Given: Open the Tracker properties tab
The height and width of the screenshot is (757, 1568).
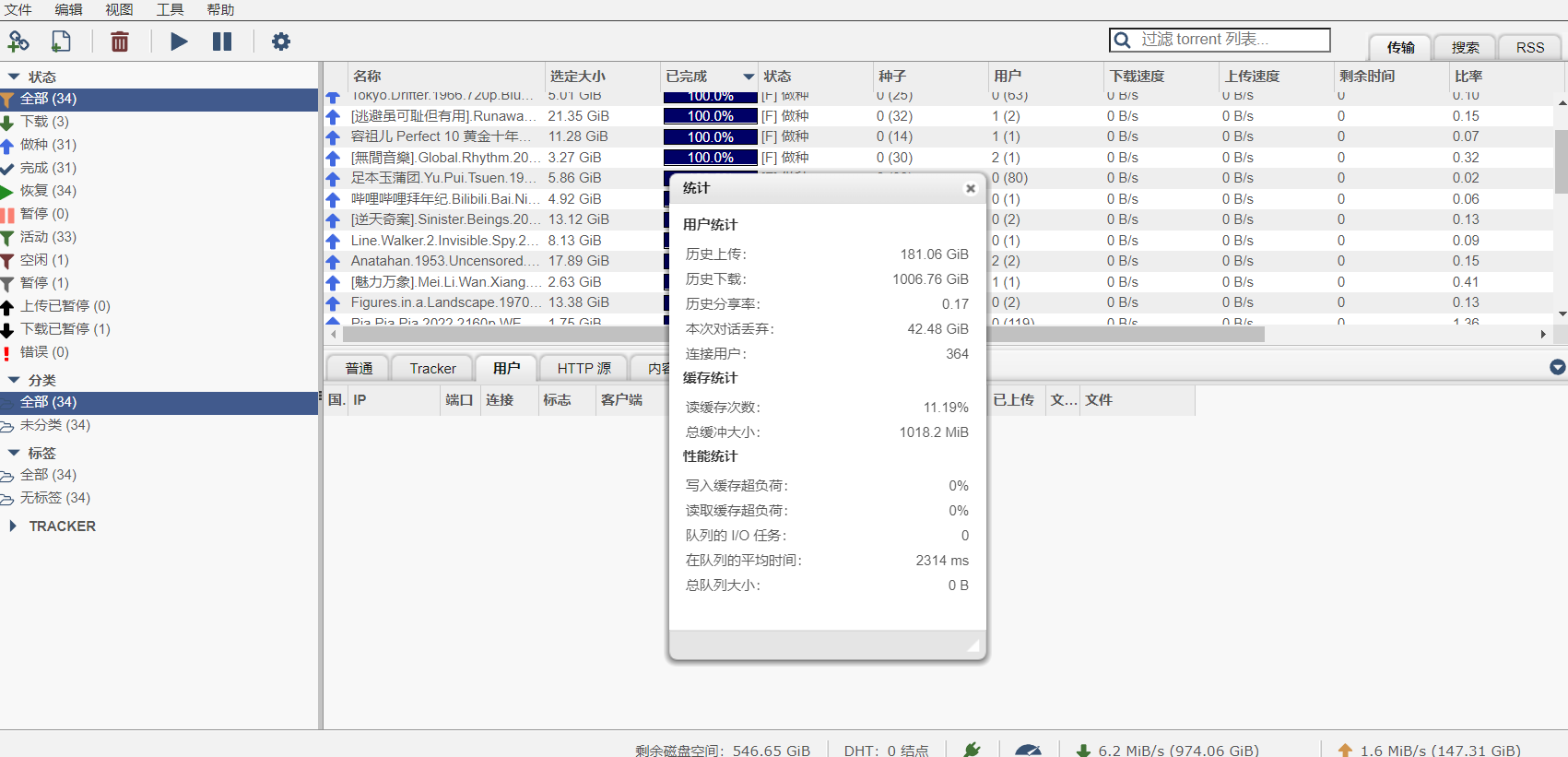Looking at the screenshot, I should click(432, 368).
